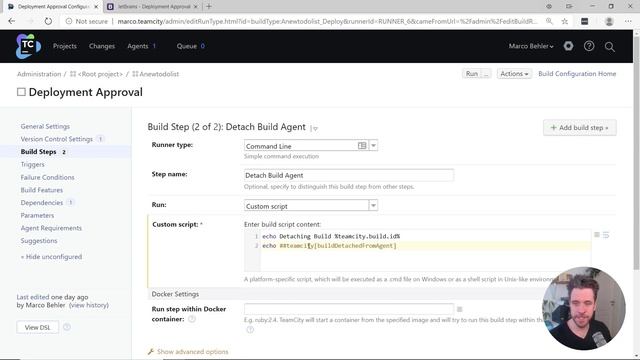The width and height of the screenshot is (640, 360).
Task: Go to General Settings
Action: pyautogui.click(x=45, y=127)
